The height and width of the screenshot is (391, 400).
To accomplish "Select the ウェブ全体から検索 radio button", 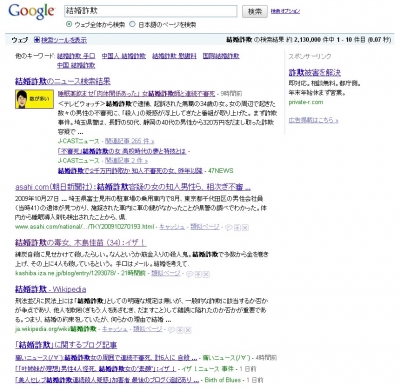I will tap(69, 24).
